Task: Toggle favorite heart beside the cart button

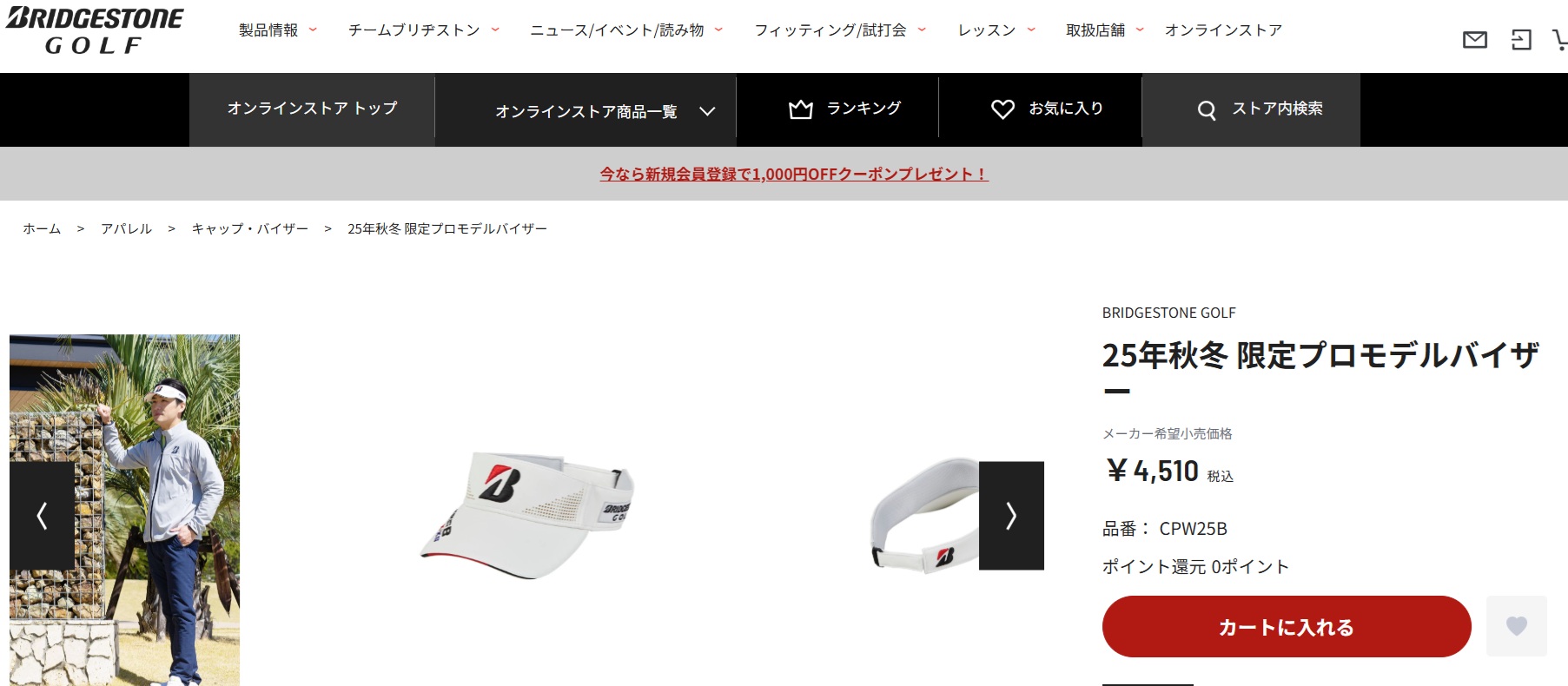Action: 1517,626
